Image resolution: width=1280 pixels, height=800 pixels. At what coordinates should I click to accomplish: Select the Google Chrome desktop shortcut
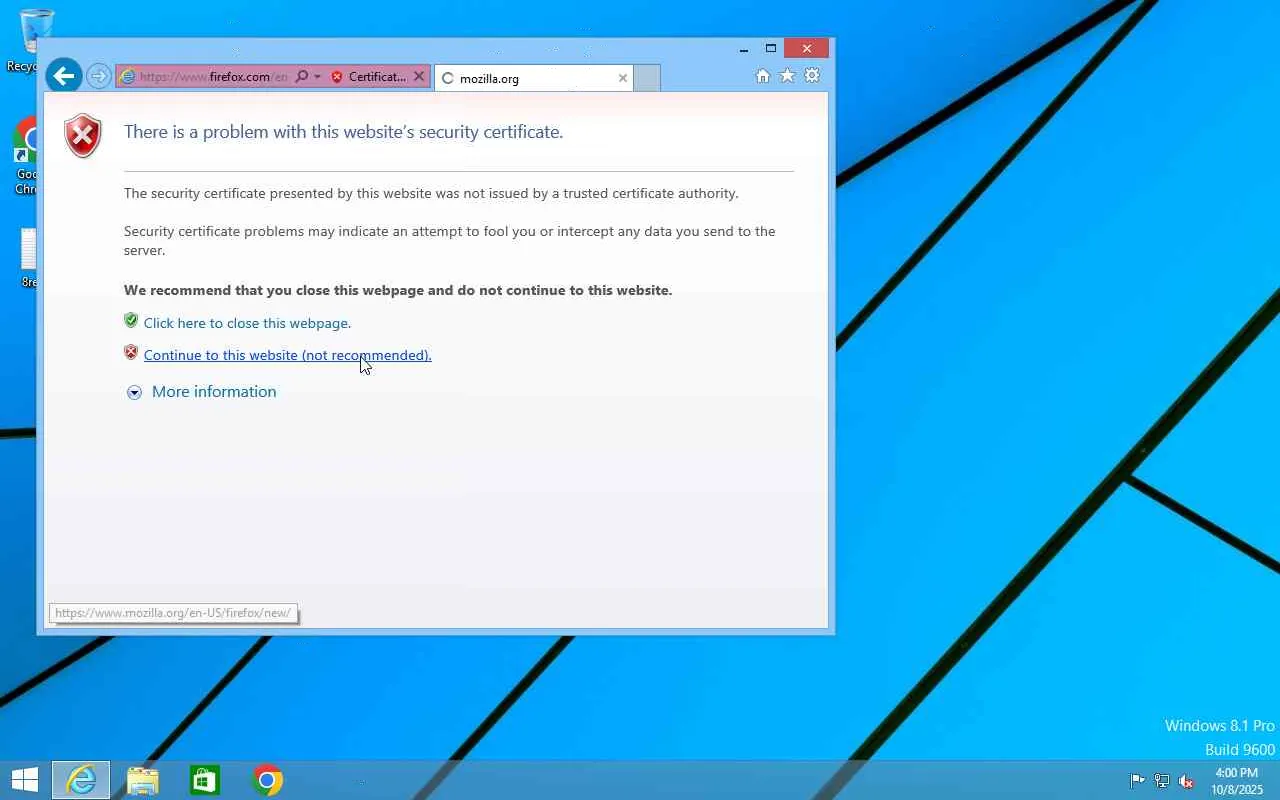(27, 157)
